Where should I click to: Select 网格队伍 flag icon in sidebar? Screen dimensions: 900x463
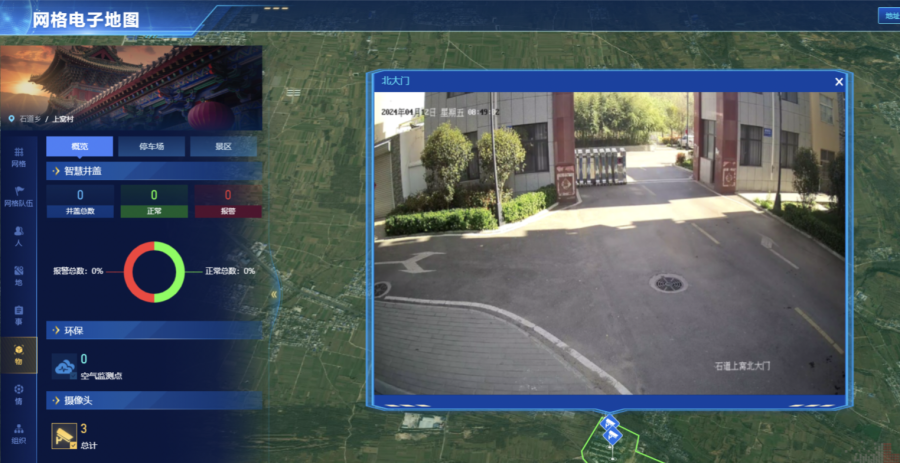pyautogui.click(x=18, y=195)
